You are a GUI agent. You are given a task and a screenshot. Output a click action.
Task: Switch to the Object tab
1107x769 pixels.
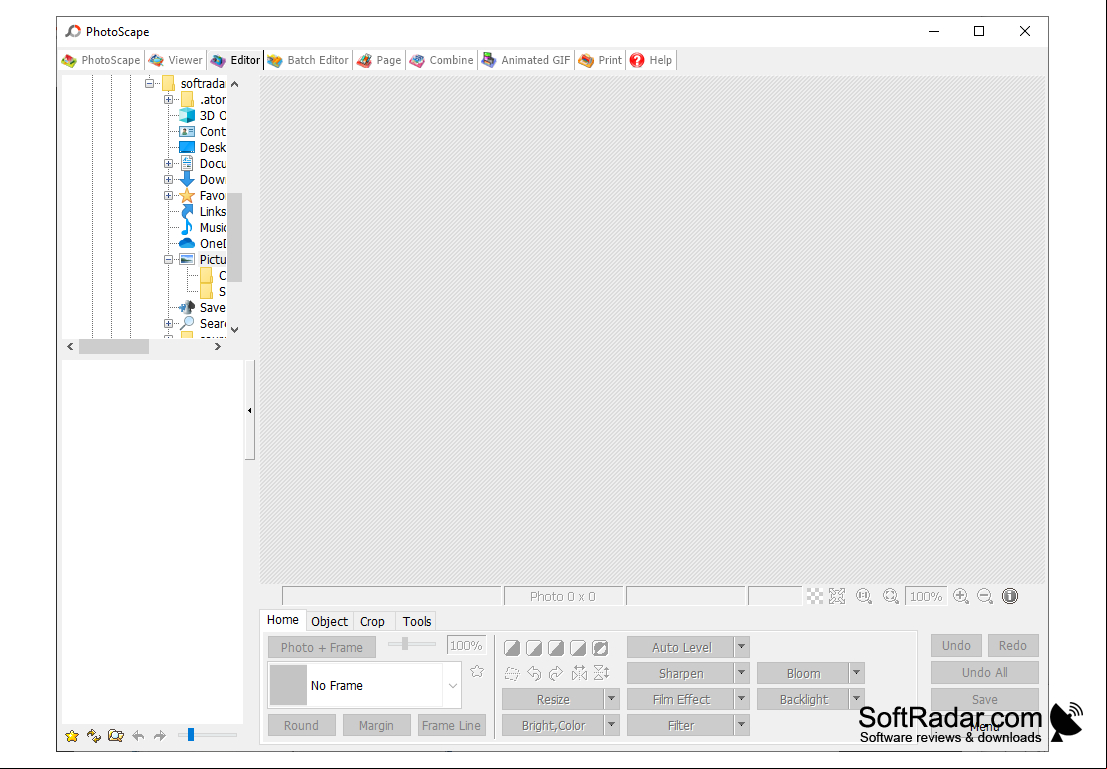[330, 621]
